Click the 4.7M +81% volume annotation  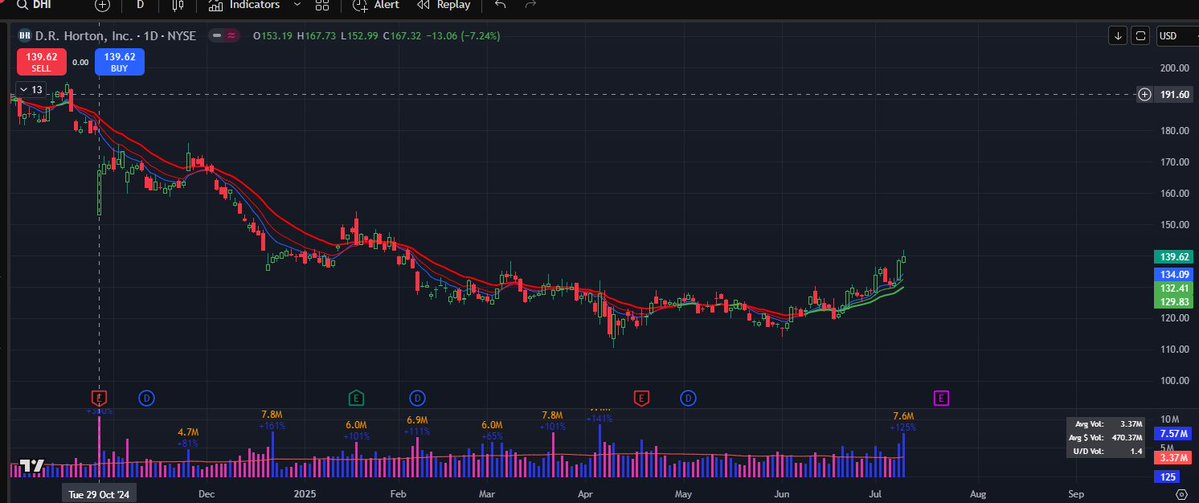tap(188, 437)
